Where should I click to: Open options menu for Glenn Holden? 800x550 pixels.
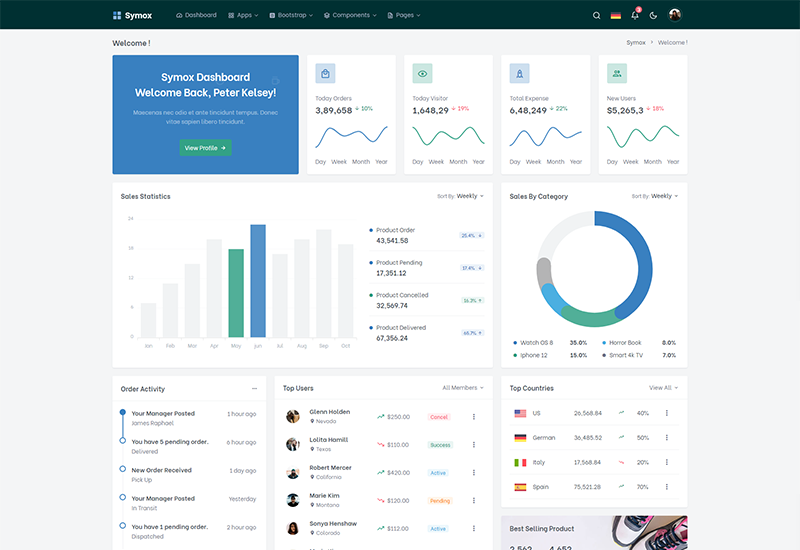(474, 417)
